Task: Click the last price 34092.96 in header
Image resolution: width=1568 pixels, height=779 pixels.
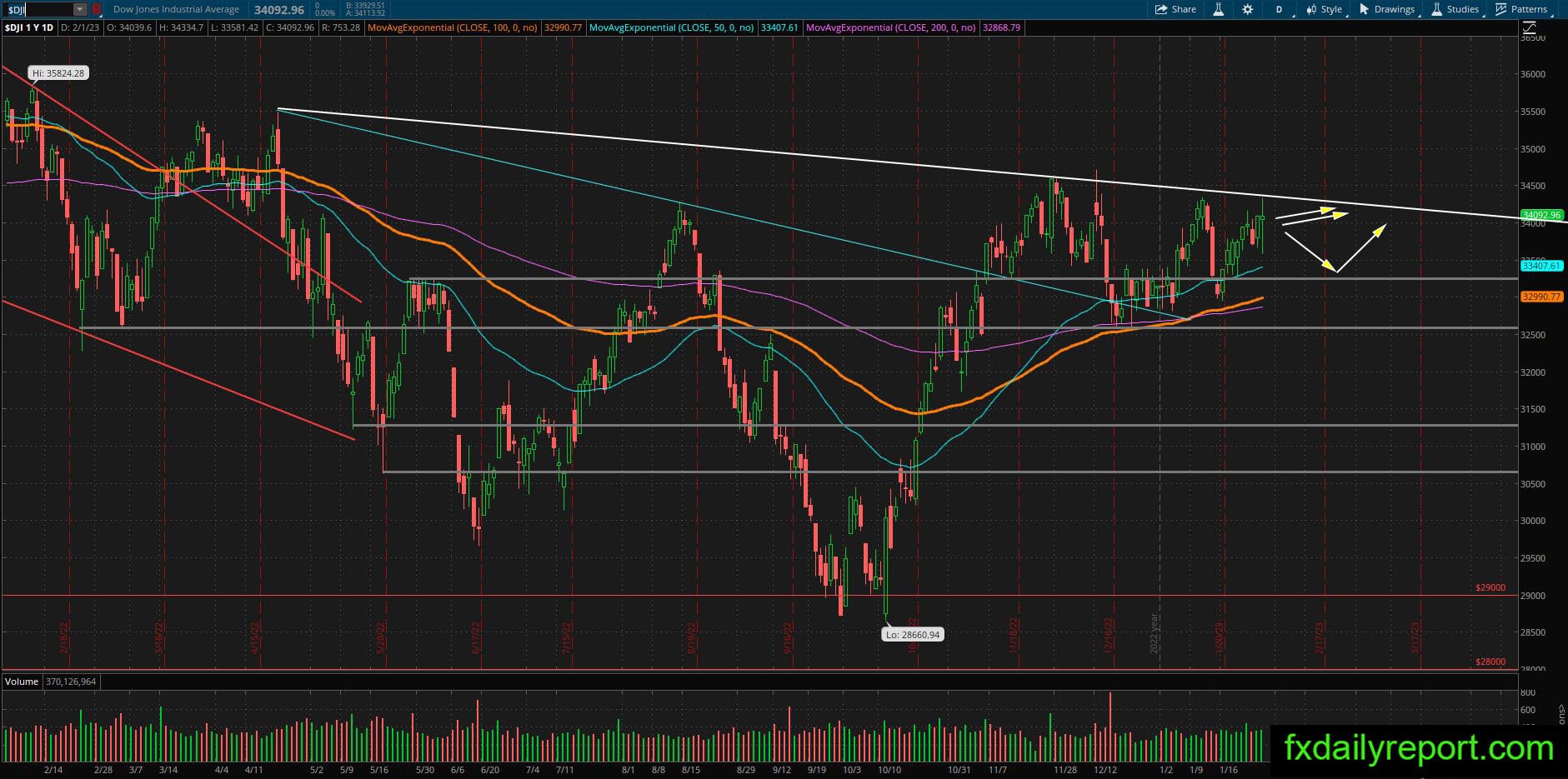Action: pyautogui.click(x=279, y=10)
